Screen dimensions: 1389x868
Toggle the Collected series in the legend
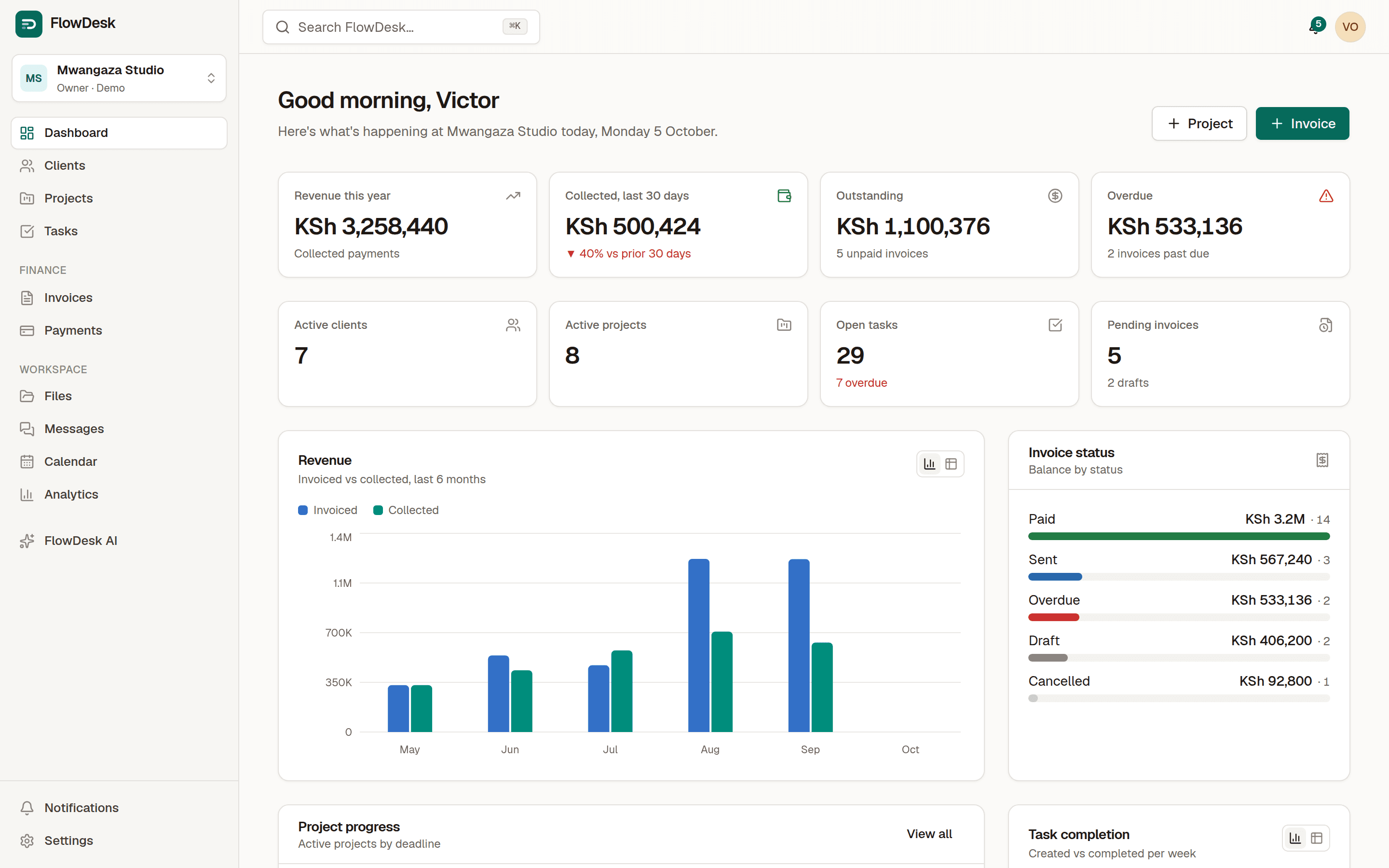tap(406, 510)
